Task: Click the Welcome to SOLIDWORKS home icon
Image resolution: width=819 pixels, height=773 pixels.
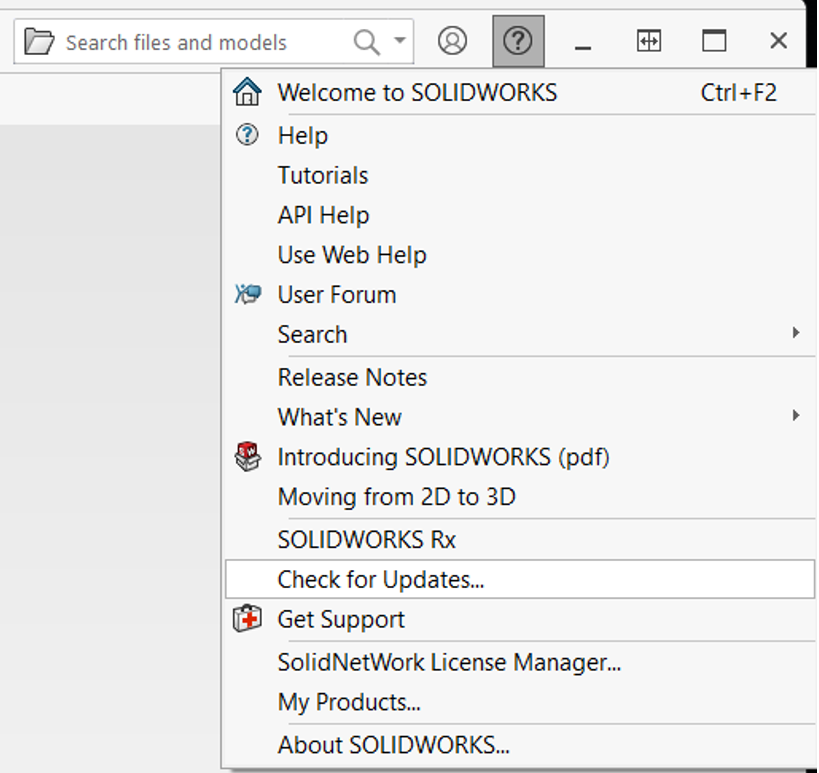Action: [247, 93]
